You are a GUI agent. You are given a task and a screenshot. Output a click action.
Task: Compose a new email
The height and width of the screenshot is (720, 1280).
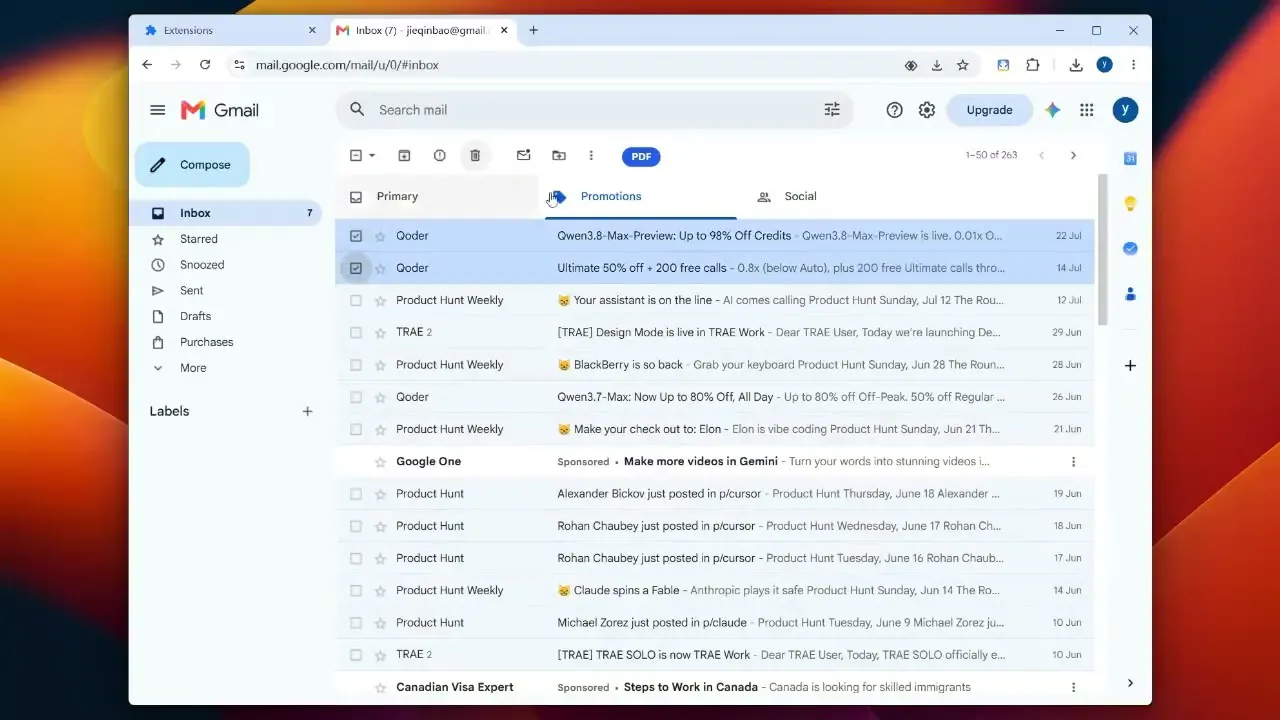(192, 165)
